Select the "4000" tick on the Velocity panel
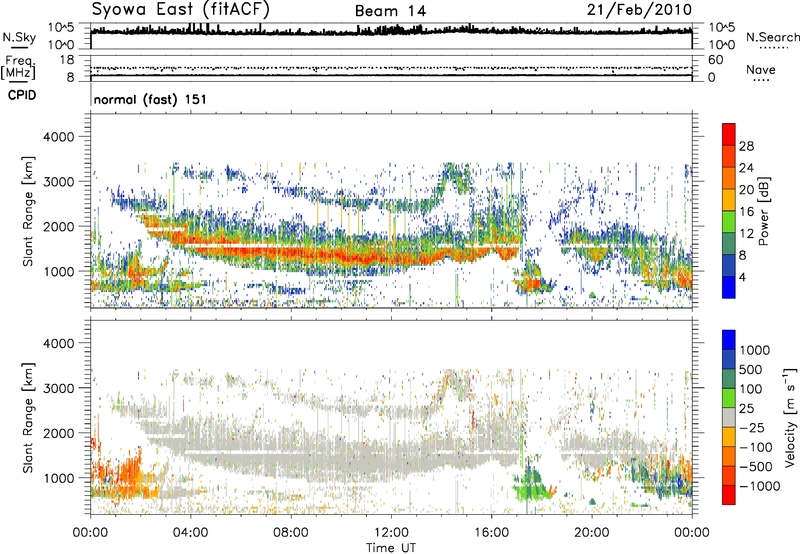The image size is (800, 554). [x=59, y=343]
